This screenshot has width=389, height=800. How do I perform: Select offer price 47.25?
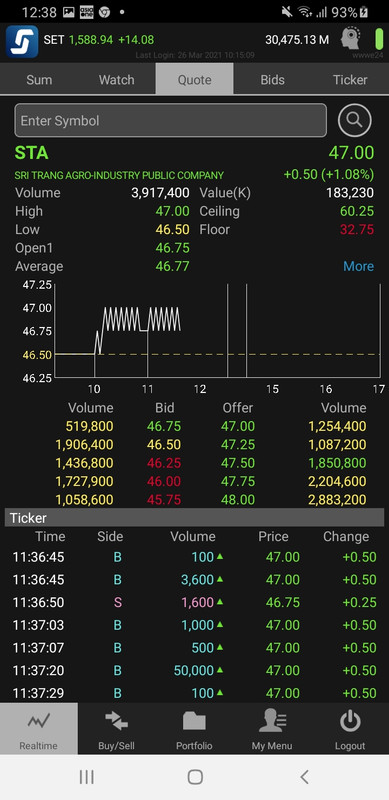click(238, 444)
